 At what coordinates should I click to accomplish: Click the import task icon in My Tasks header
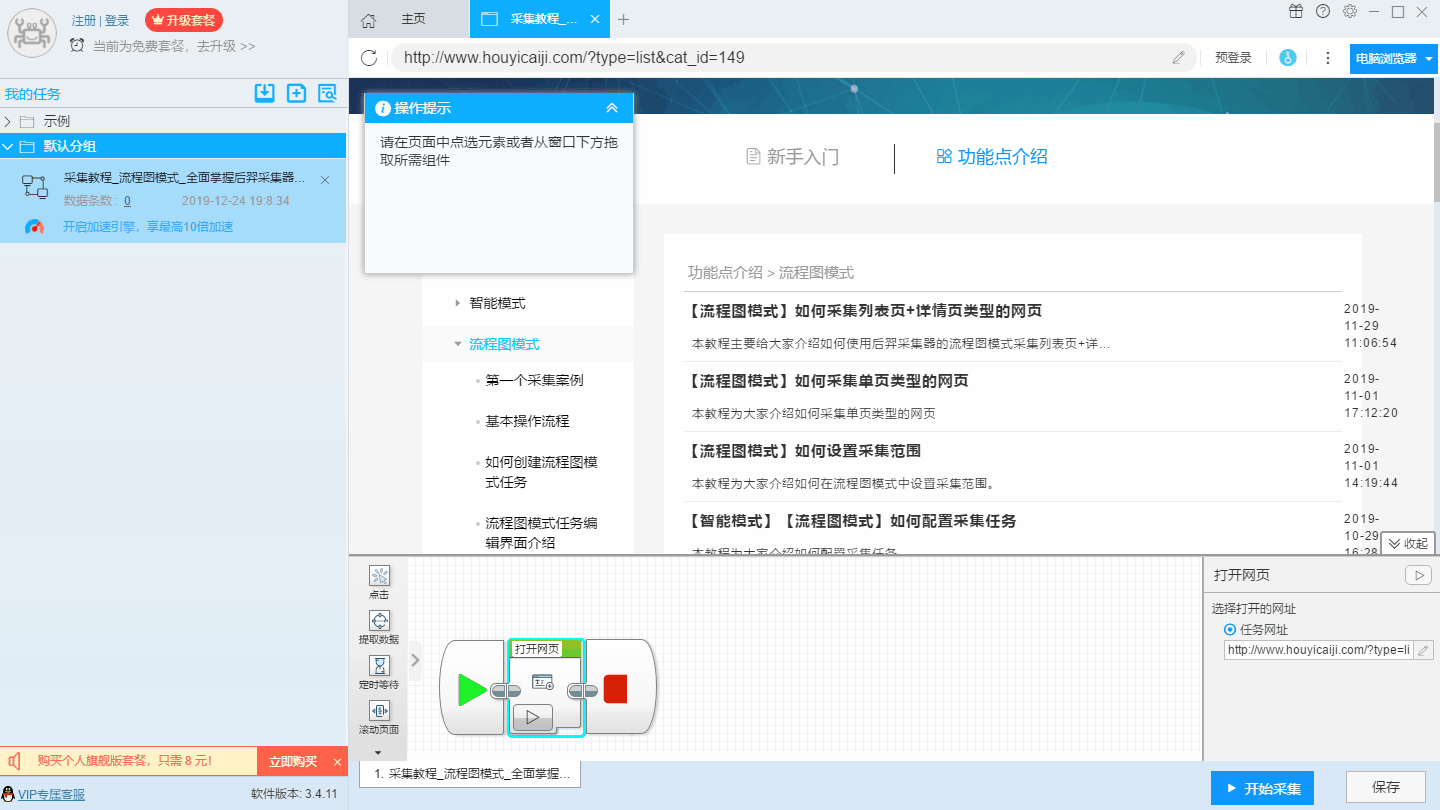(x=264, y=93)
